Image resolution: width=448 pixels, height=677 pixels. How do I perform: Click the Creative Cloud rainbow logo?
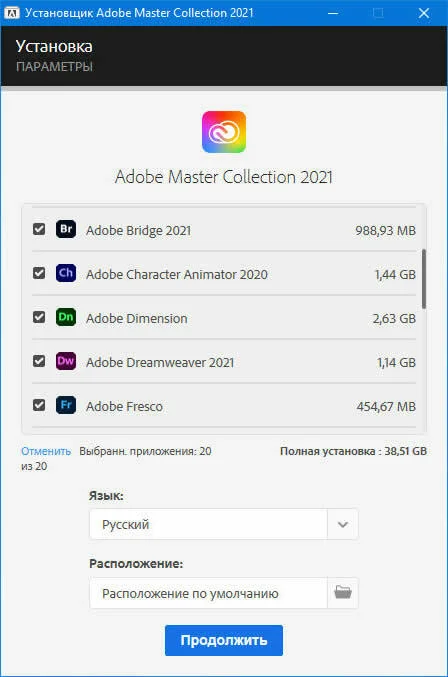tap(224, 132)
